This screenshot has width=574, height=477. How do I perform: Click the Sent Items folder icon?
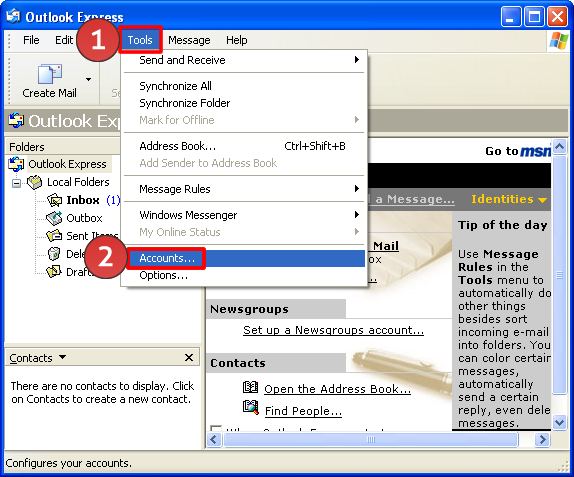click(54, 236)
